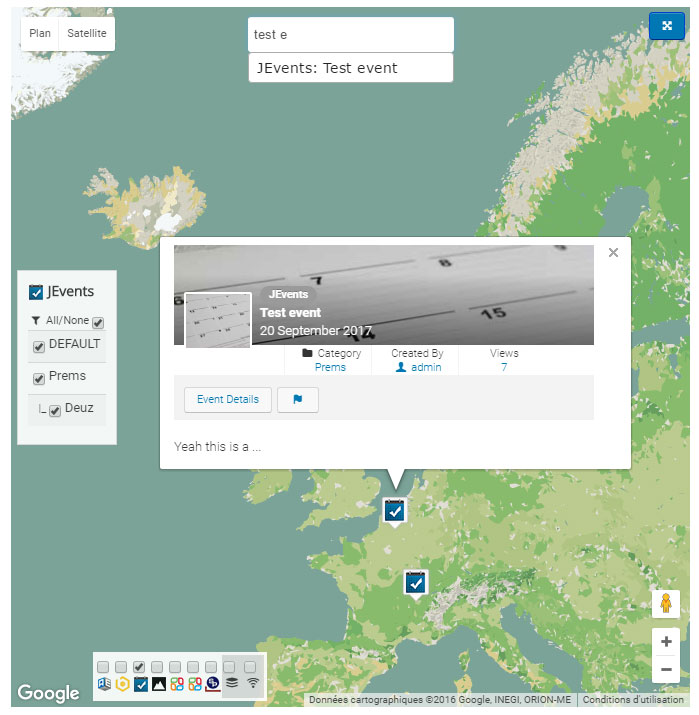The image size is (699, 715).
Task: Click the search field containing 'test e'
Action: point(351,35)
